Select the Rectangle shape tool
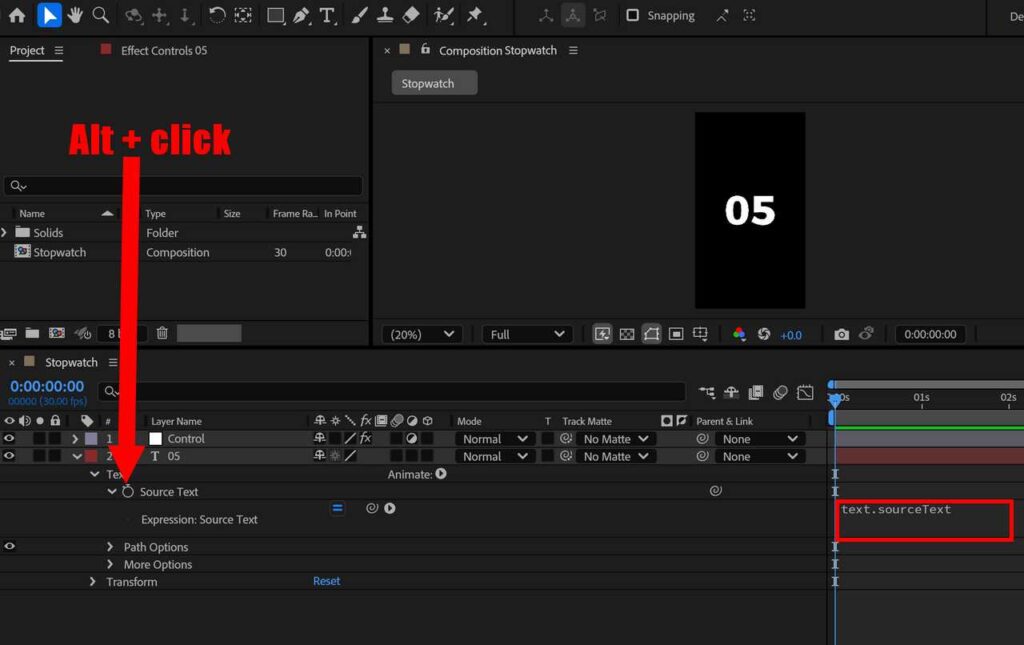The width and height of the screenshot is (1024, 645). point(275,15)
